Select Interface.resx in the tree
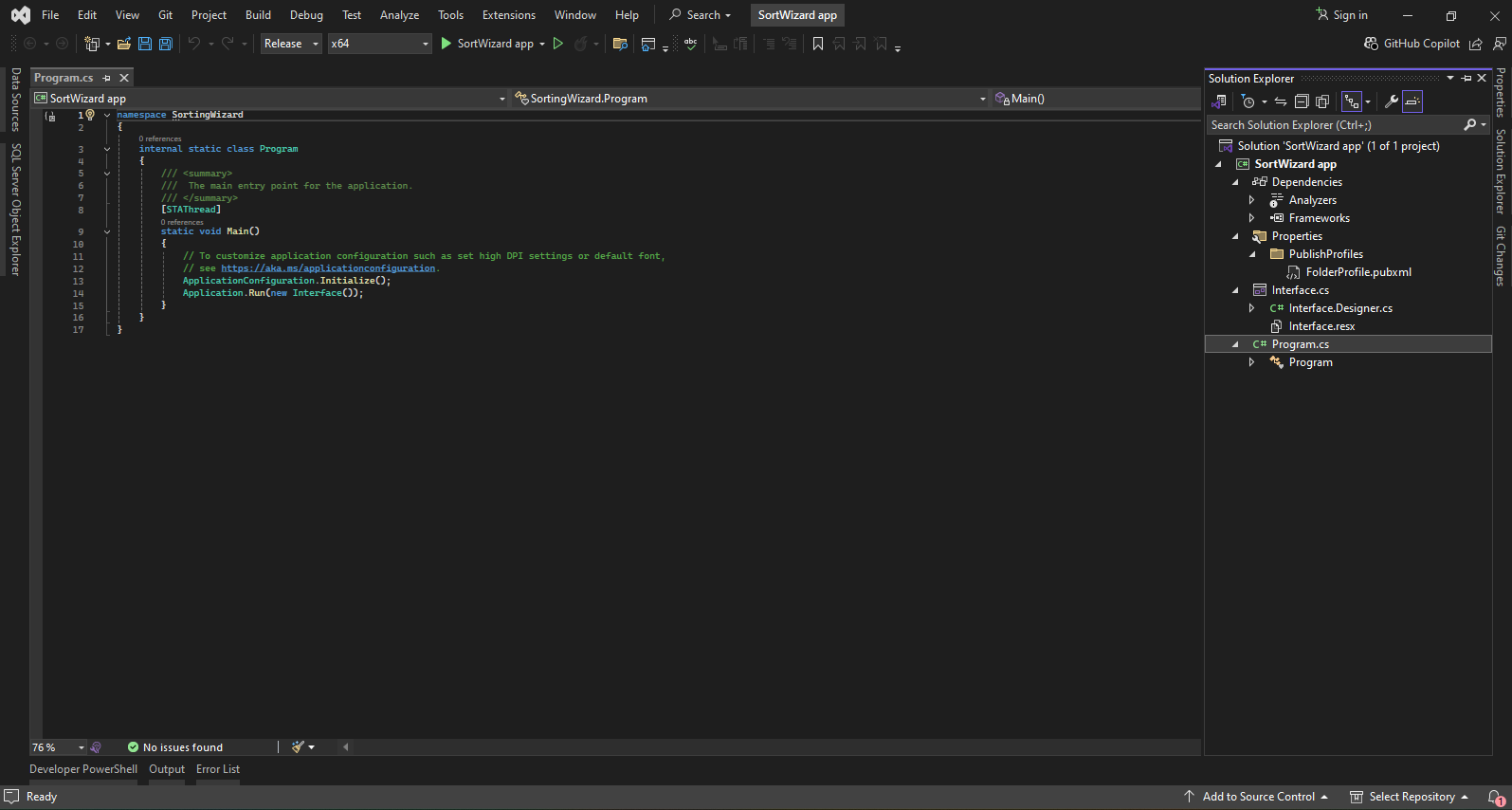The height and width of the screenshot is (810, 1512). pyautogui.click(x=1321, y=326)
